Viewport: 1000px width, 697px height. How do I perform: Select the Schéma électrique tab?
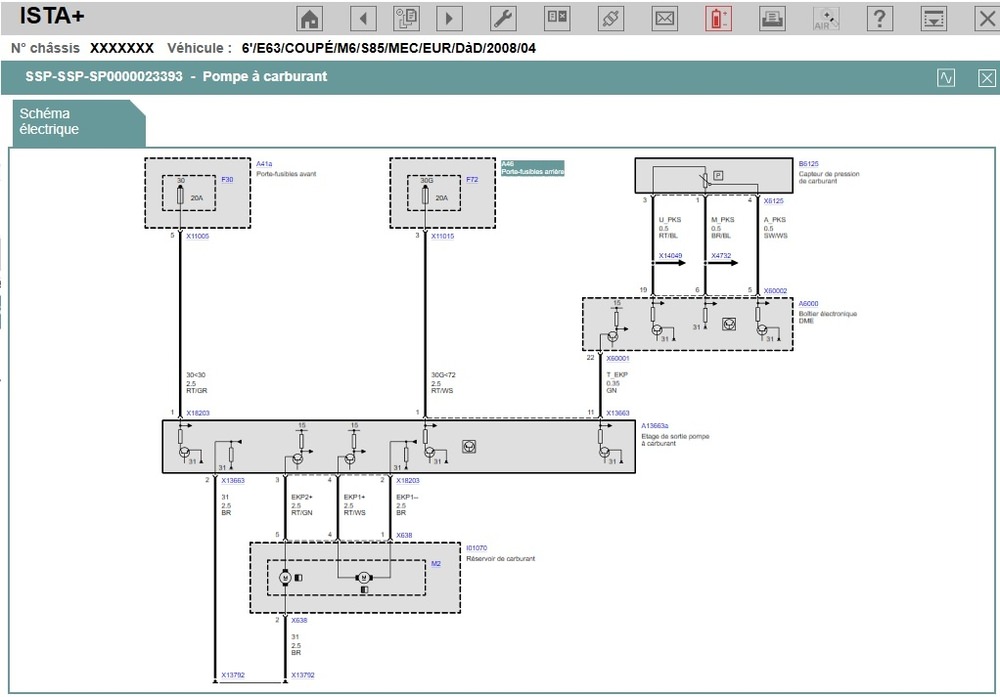point(78,123)
